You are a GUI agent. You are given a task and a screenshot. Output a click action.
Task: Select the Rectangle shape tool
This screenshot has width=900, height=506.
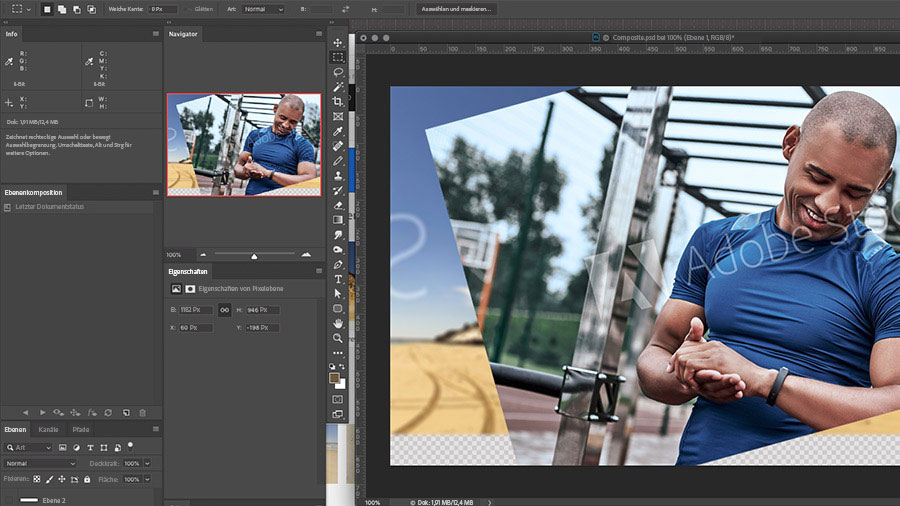pos(338,309)
